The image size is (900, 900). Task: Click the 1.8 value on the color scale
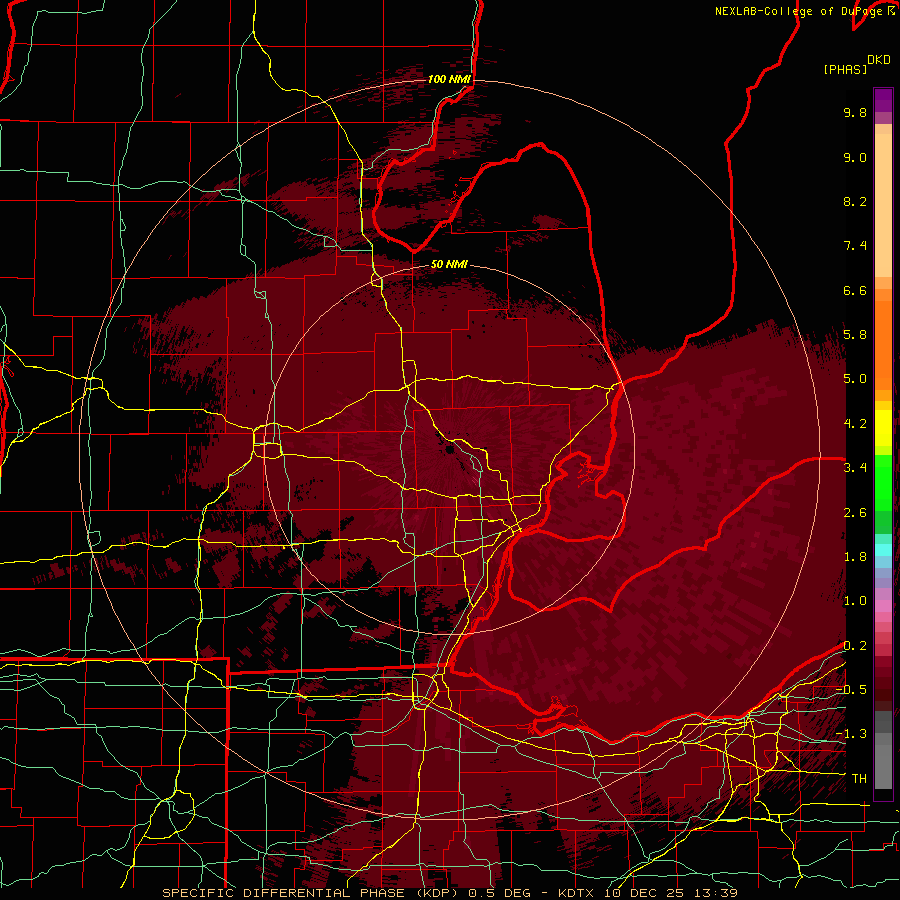855,557
